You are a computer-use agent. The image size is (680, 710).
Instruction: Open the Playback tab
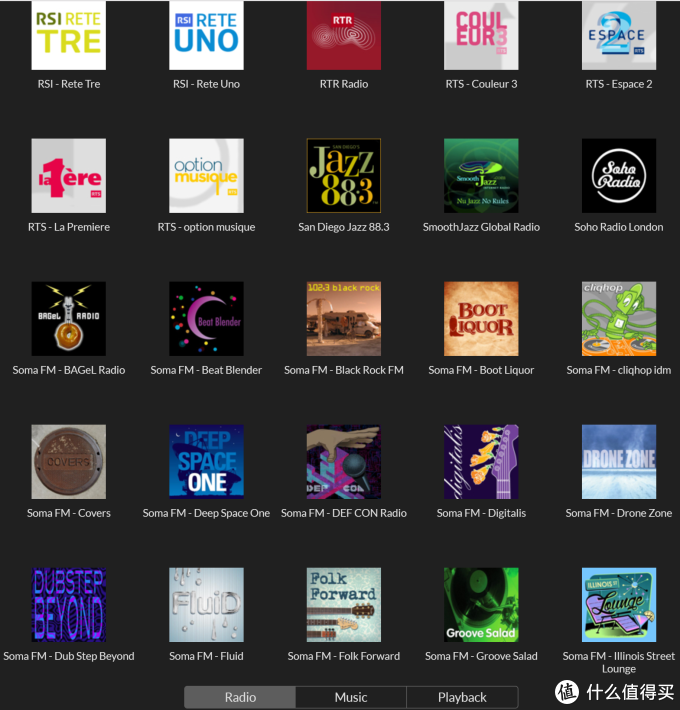coord(462,697)
